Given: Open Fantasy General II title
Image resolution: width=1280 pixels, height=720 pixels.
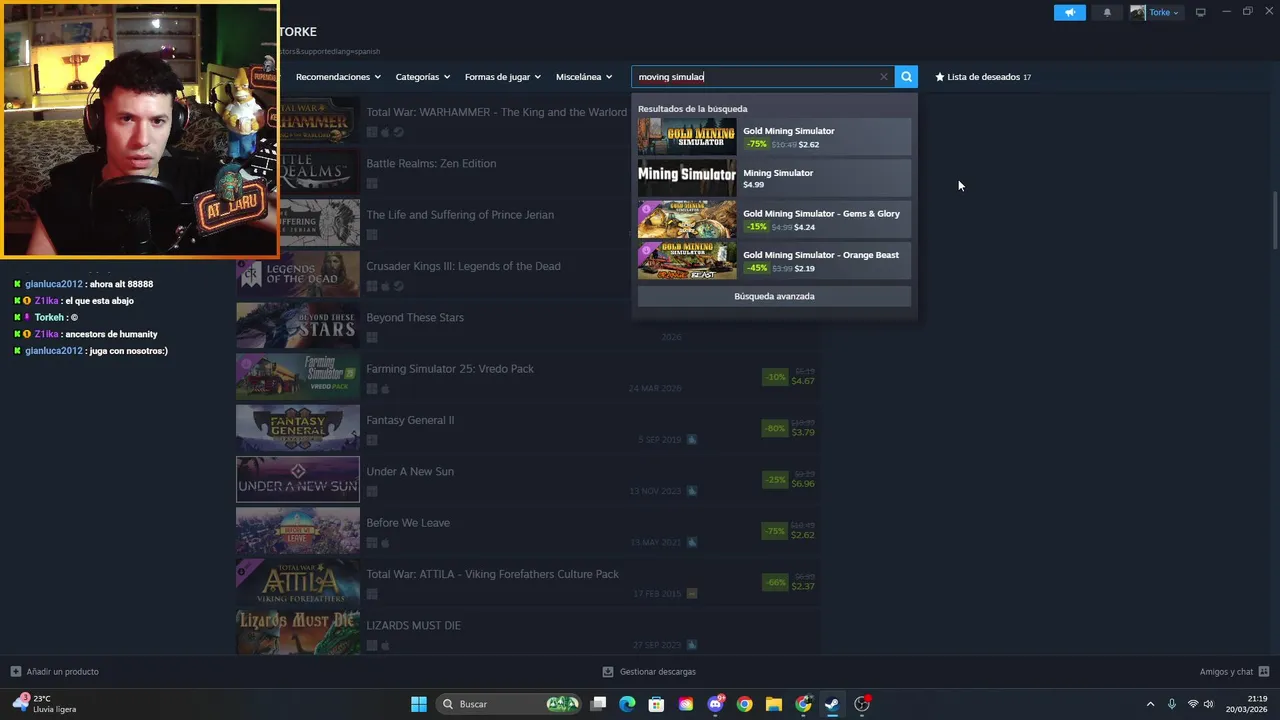Looking at the screenshot, I should click(410, 420).
